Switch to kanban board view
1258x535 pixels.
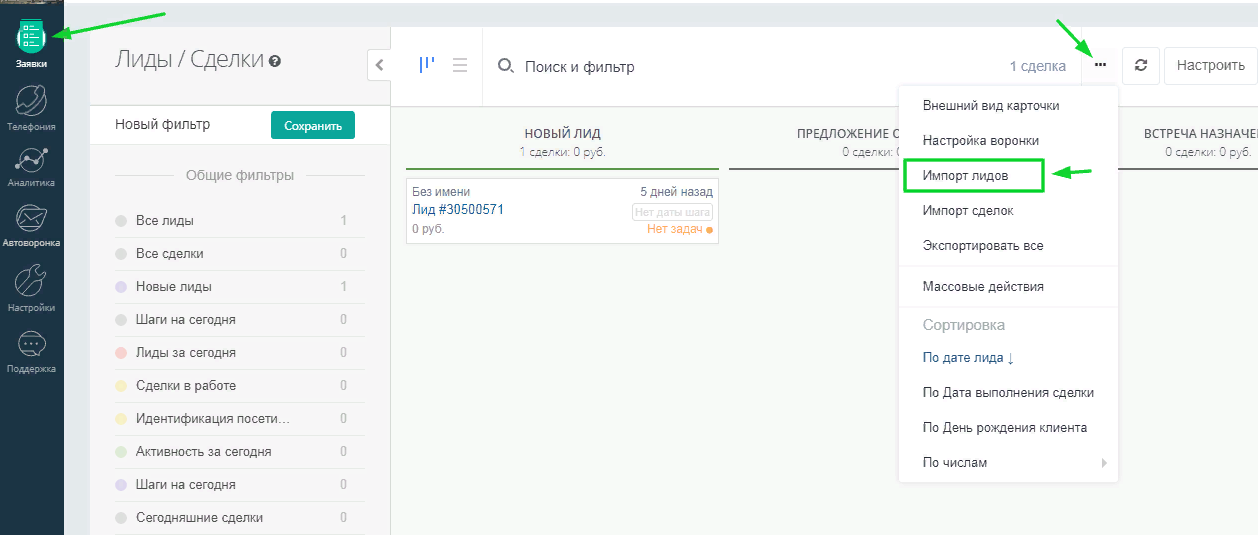point(426,65)
